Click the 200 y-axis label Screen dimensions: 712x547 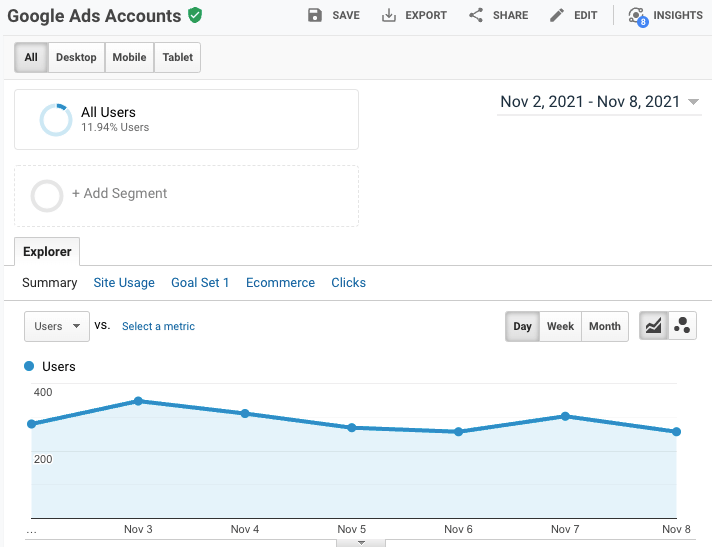click(x=43, y=459)
